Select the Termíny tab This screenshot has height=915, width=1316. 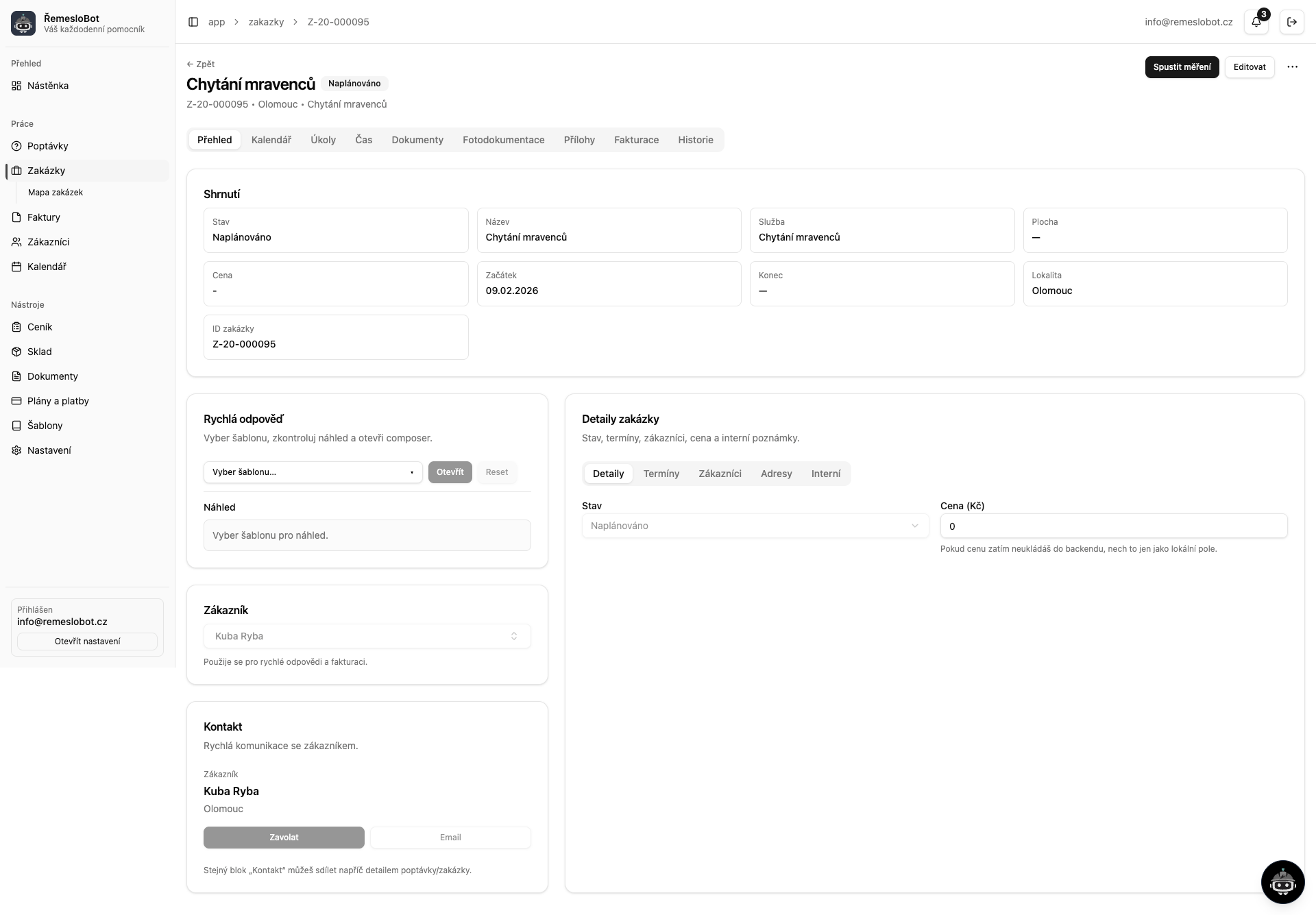(661, 474)
